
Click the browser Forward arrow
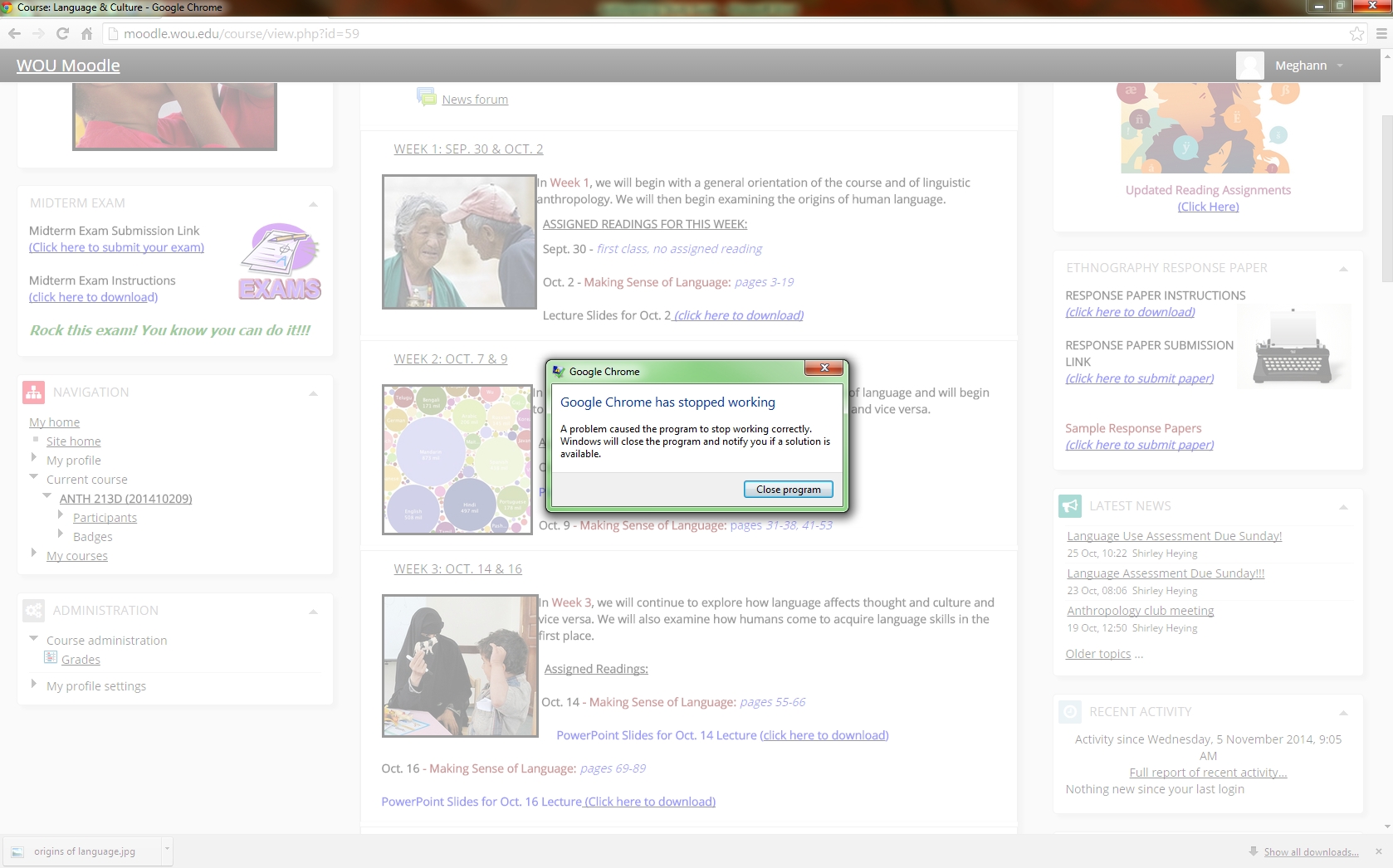(38, 34)
